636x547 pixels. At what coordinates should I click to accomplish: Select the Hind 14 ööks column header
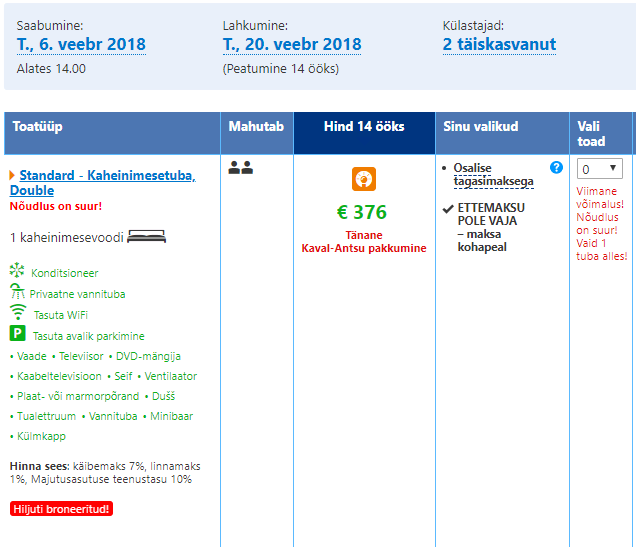(364, 127)
